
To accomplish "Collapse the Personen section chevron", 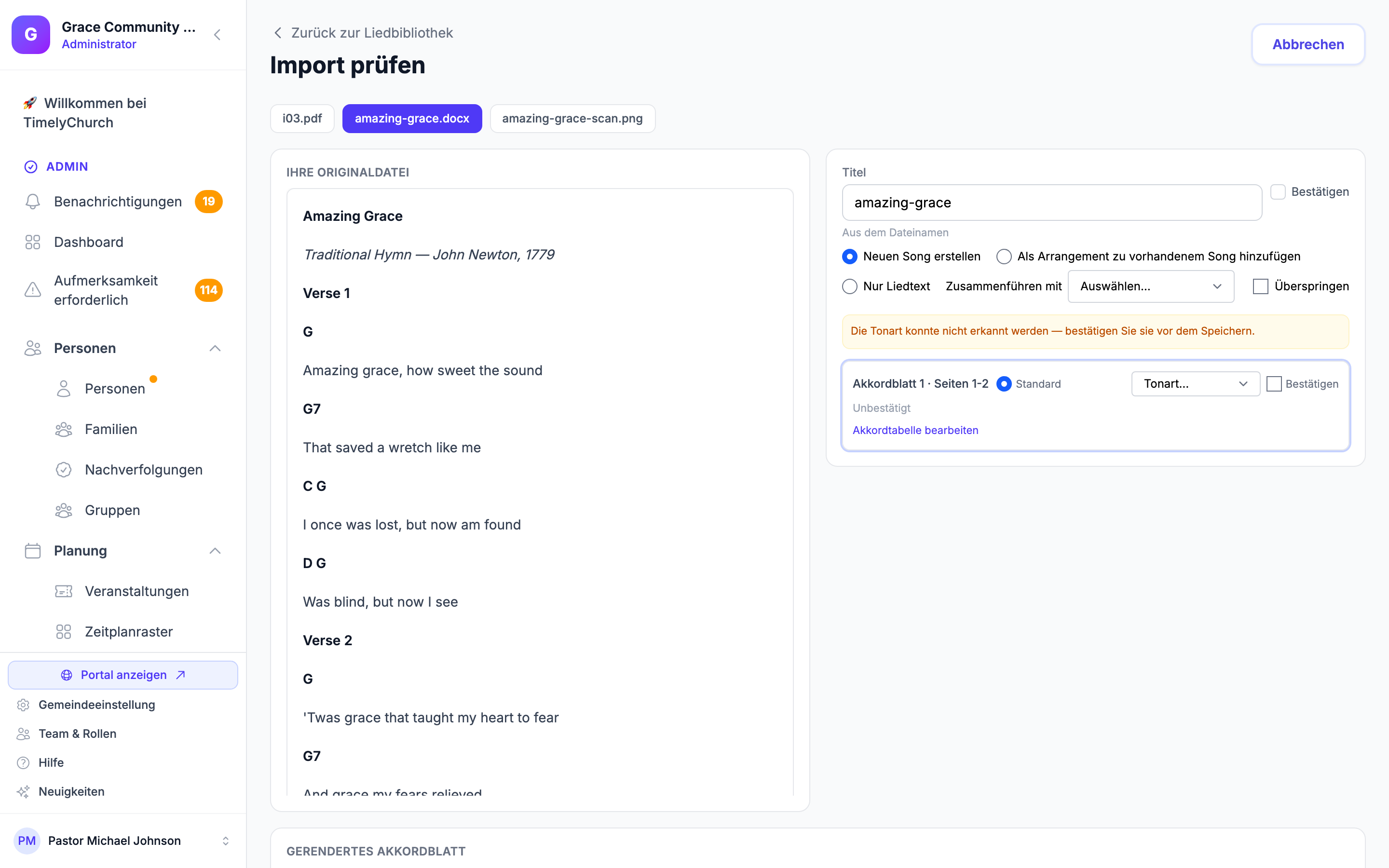I will tap(215, 349).
